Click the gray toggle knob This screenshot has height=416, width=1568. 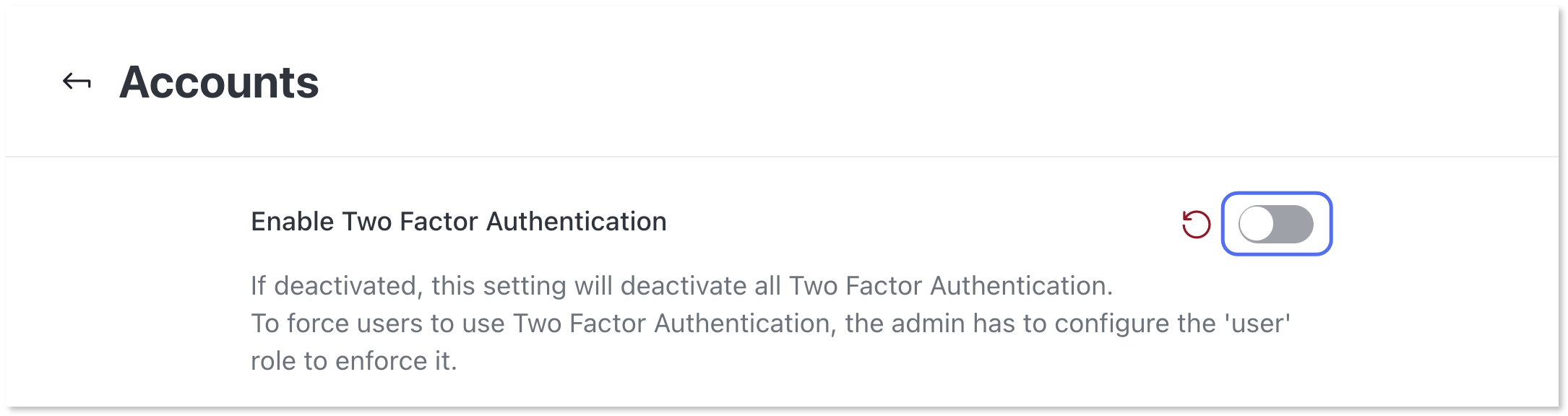point(1257,224)
